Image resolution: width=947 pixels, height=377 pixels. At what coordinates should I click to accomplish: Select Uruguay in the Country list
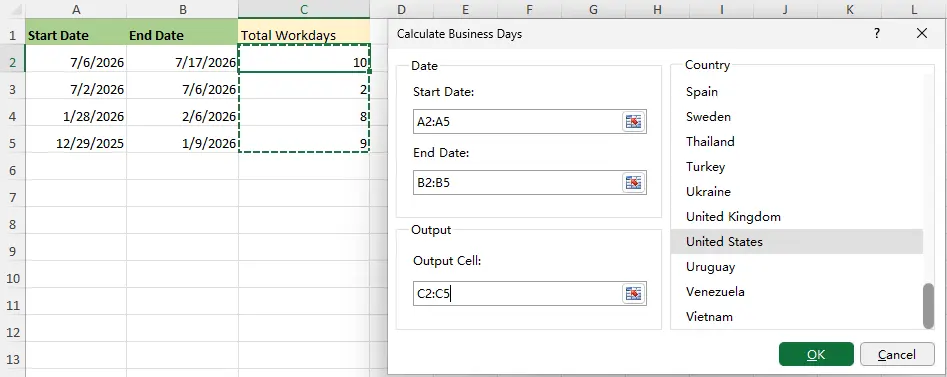797,266
